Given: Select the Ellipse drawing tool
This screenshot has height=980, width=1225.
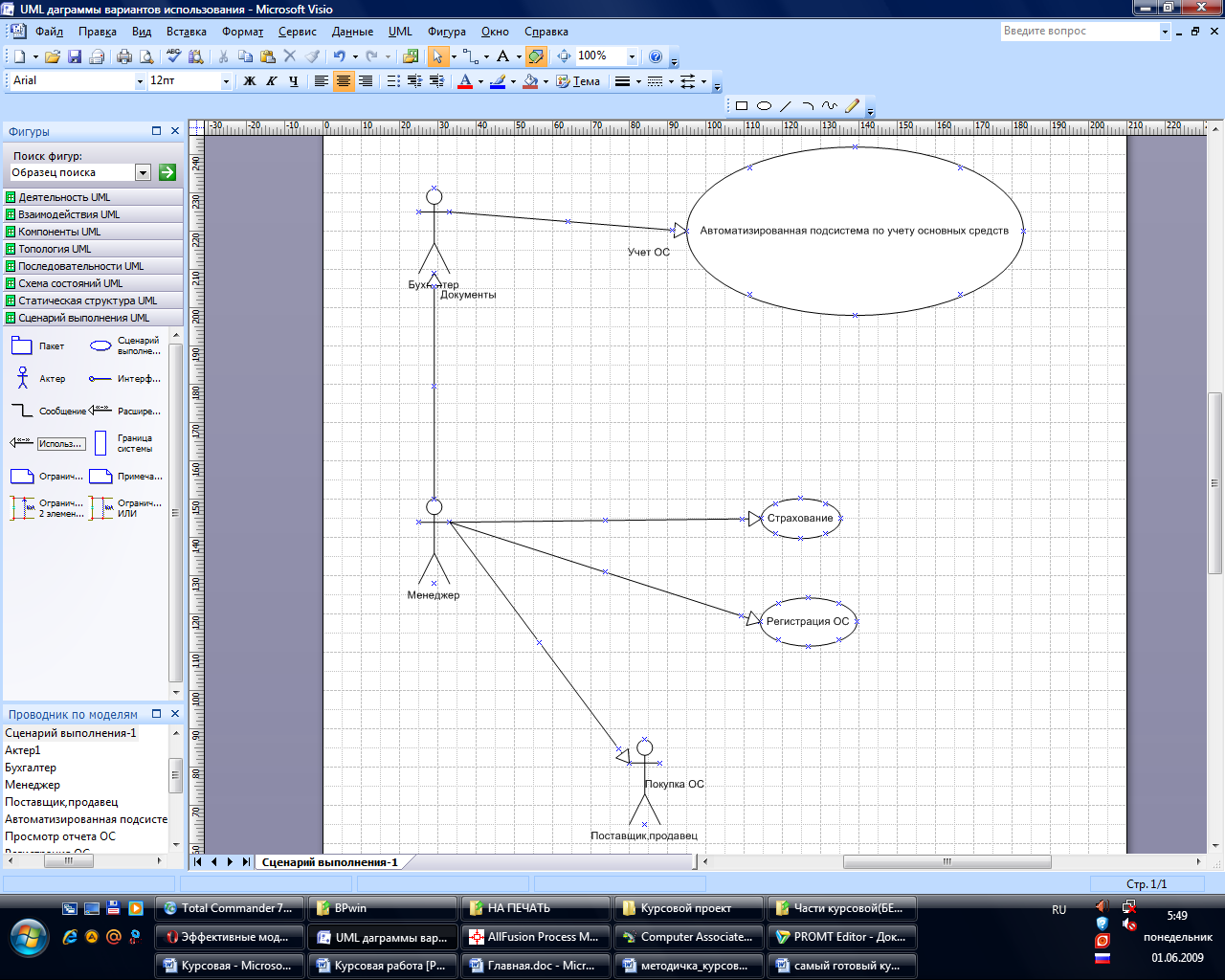Looking at the screenshot, I should tap(764, 106).
